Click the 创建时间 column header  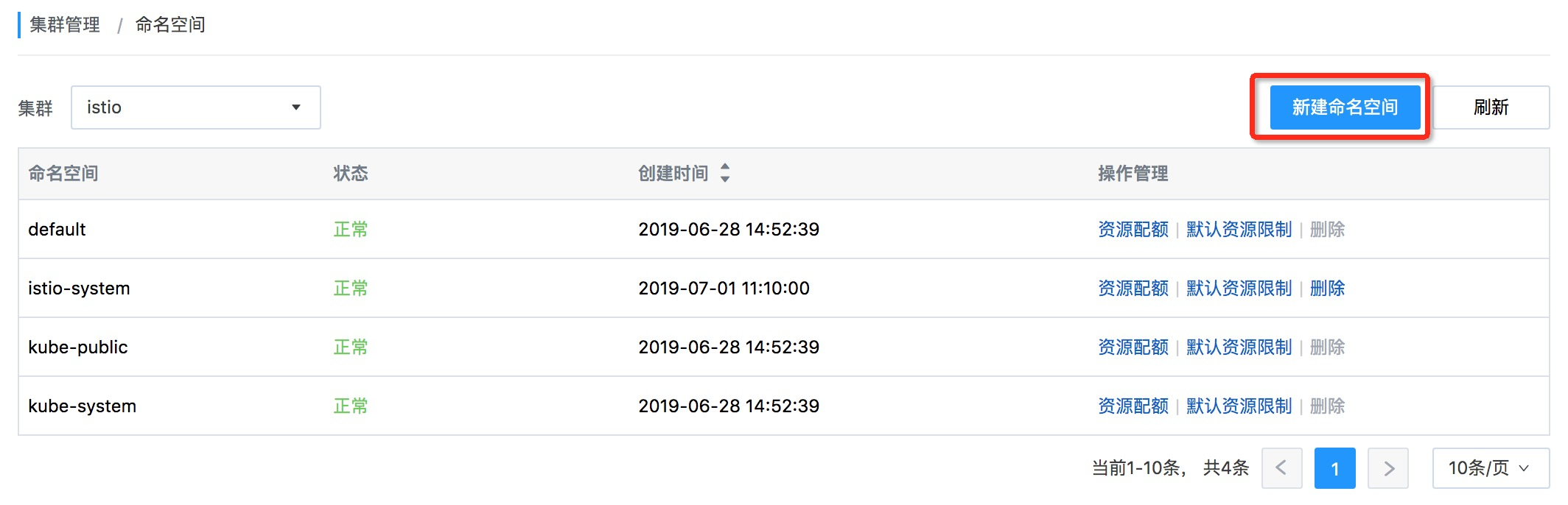coord(673,174)
